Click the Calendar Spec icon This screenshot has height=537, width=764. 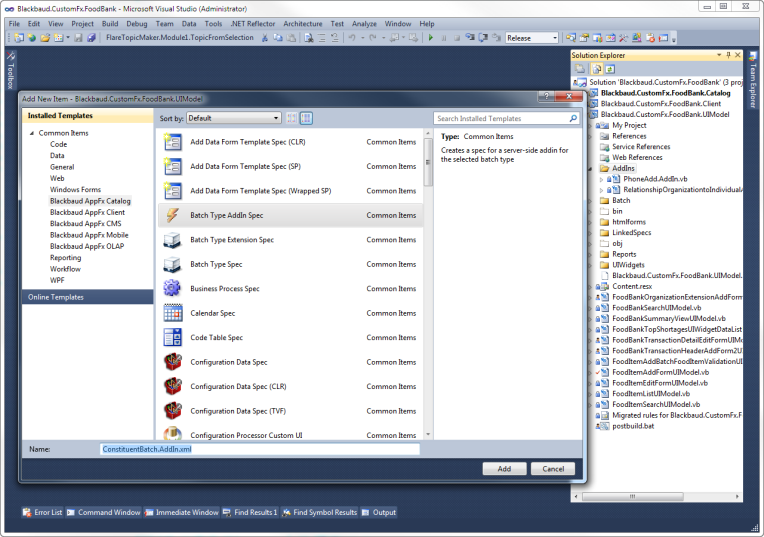pos(172,313)
